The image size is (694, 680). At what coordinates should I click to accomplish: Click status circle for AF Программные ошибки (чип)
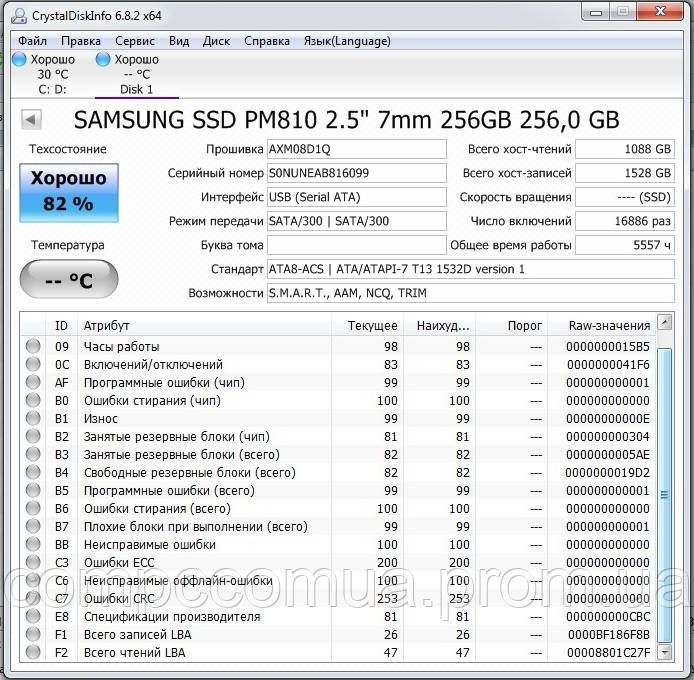33,382
